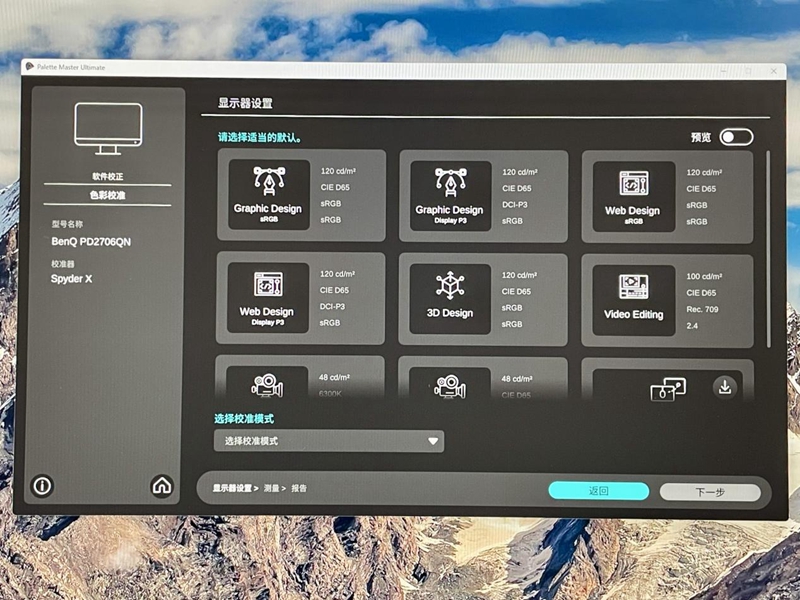Image resolution: width=800 pixels, height=600 pixels.
Task: Toggle the 预览 preview switch
Action: (x=735, y=137)
